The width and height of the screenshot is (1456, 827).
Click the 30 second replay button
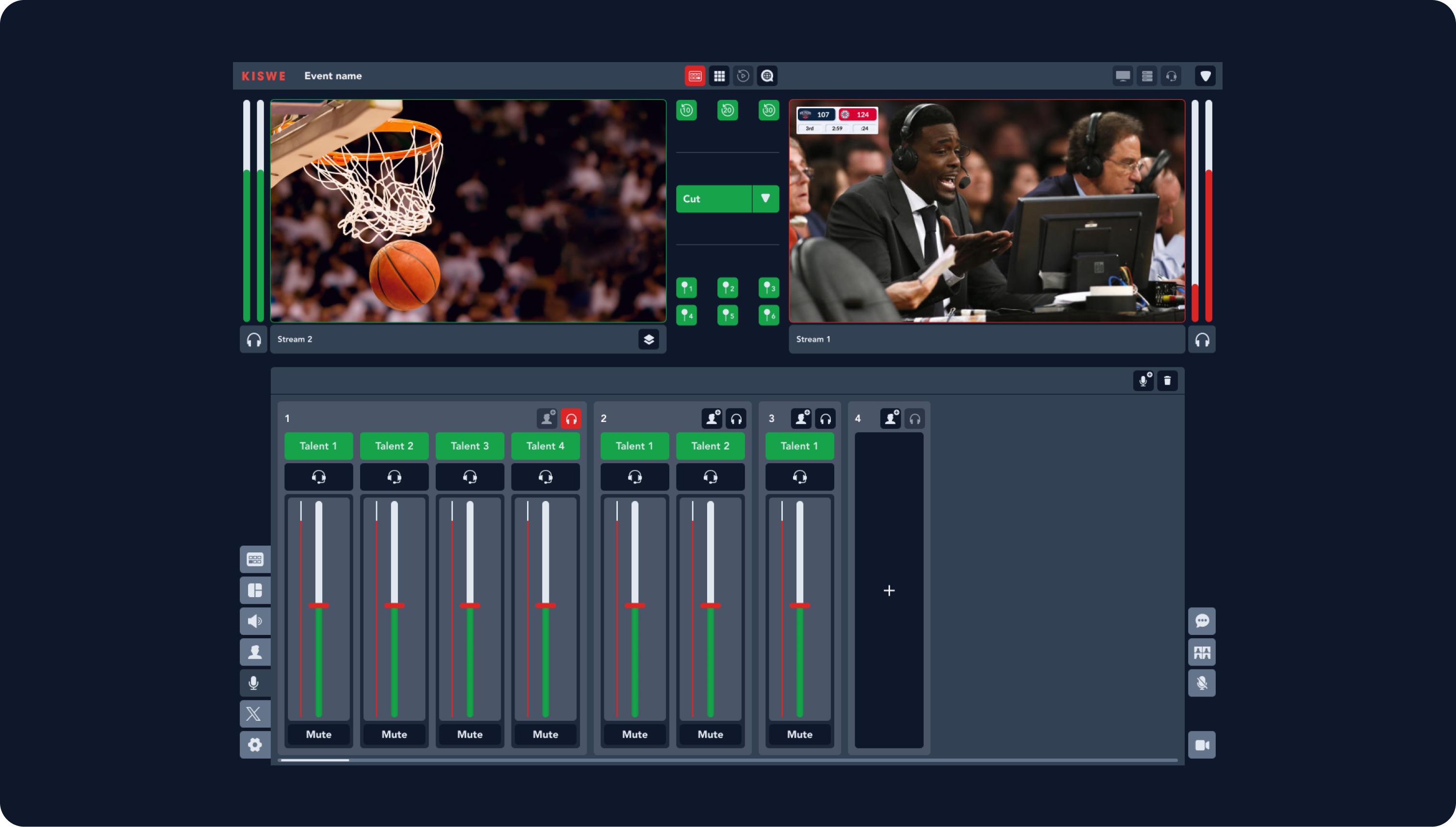pos(769,110)
